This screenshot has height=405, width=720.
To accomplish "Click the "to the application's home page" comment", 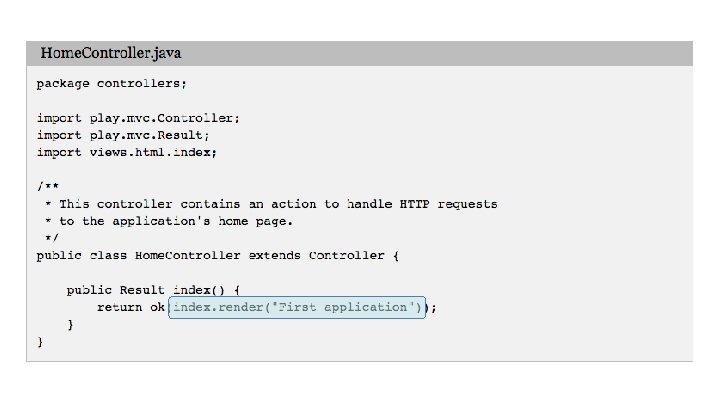I will point(190,221).
